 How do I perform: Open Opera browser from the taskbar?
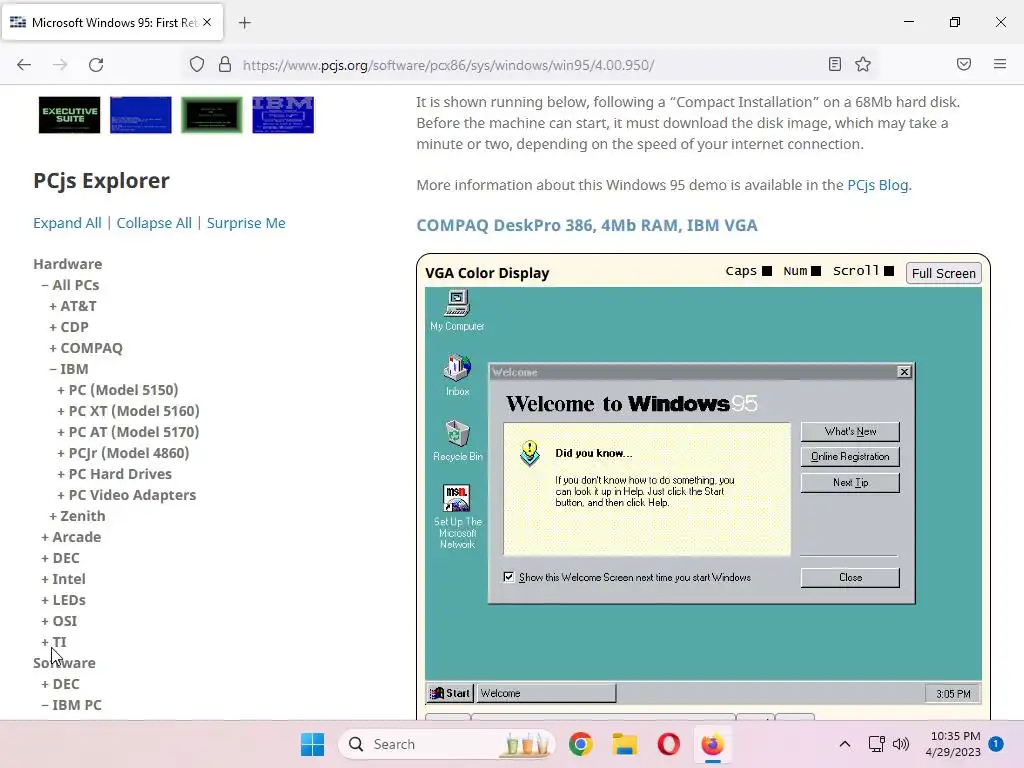pos(668,744)
